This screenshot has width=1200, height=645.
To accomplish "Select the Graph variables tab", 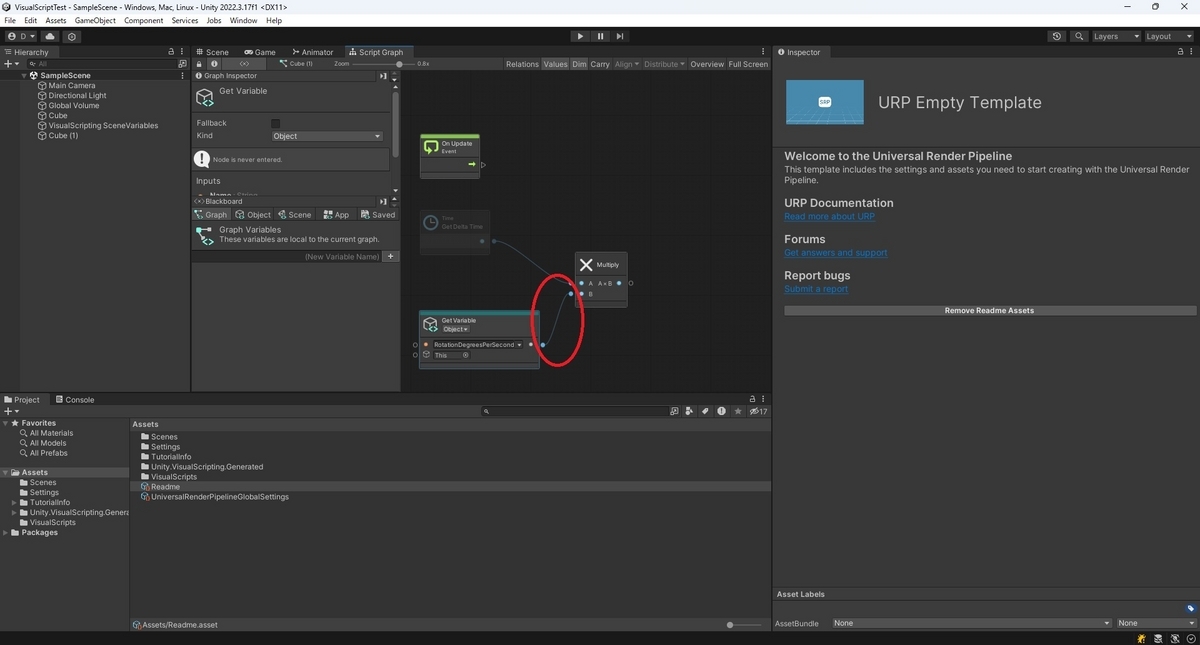I will pyautogui.click(x=211, y=215).
